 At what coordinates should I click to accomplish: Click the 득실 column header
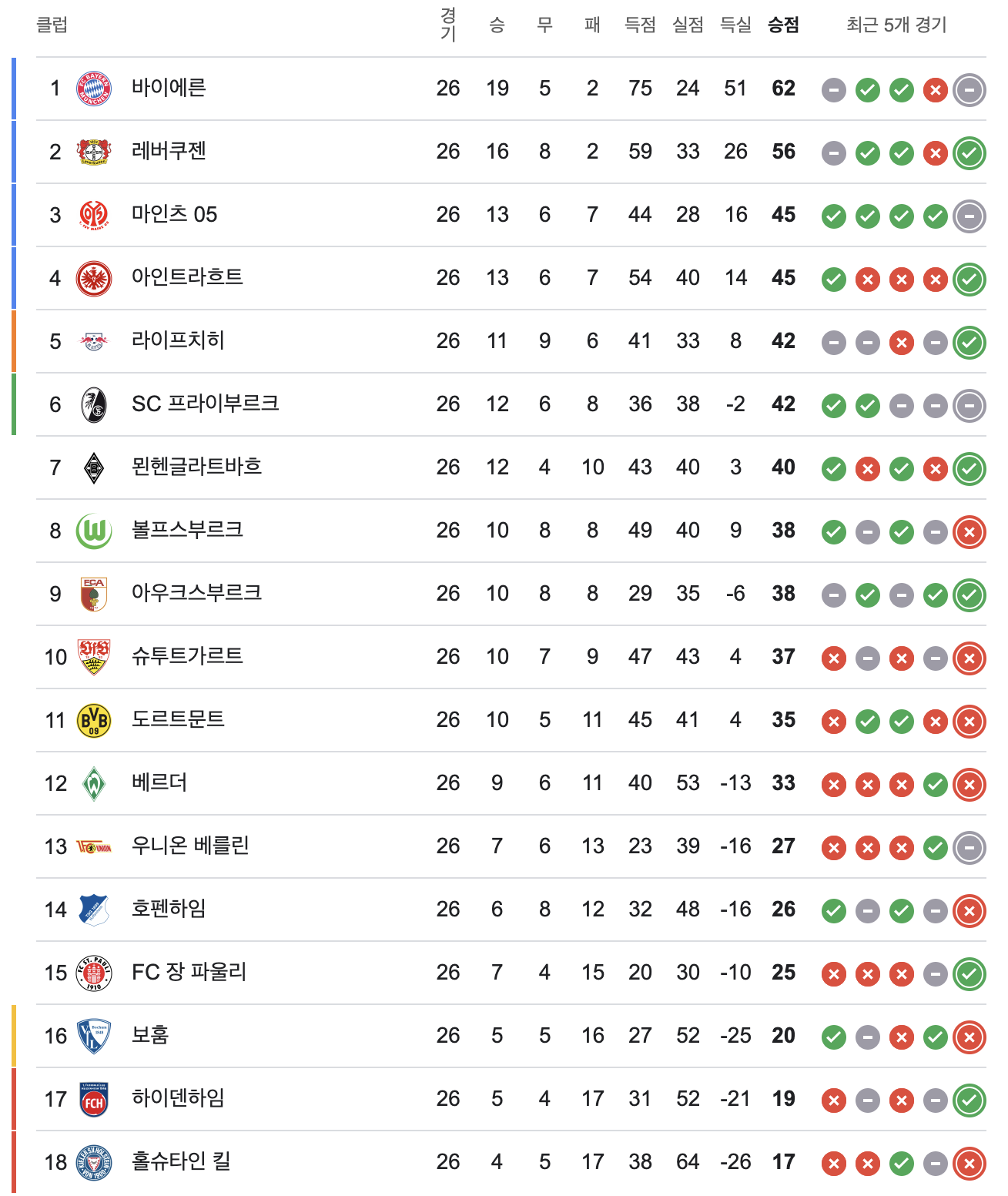tap(735, 25)
